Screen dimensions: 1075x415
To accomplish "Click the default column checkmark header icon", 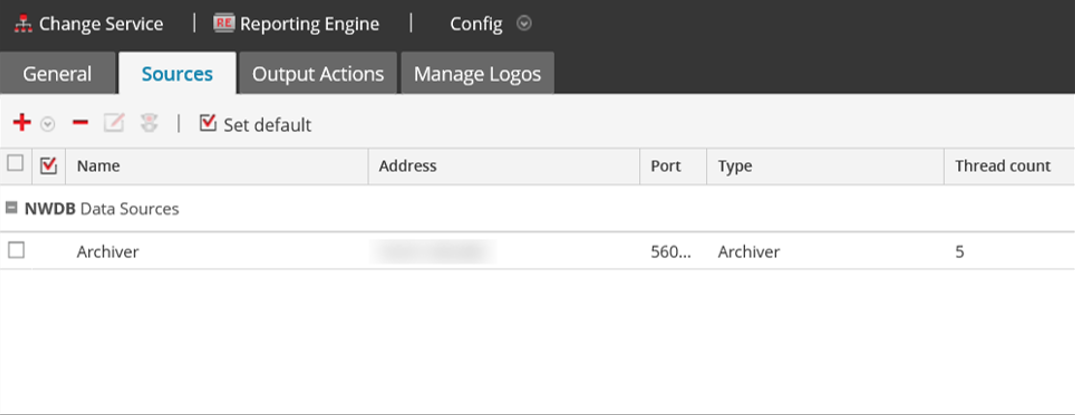I will (x=48, y=165).
